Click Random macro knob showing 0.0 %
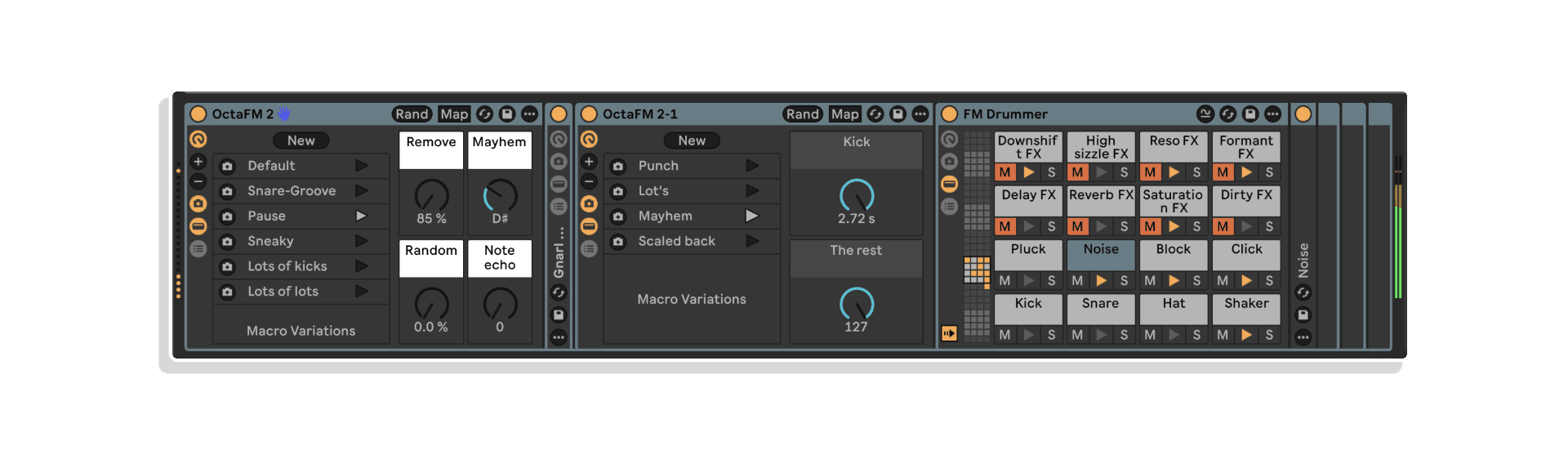Screen dimensions: 1568x450 tap(431, 305)
